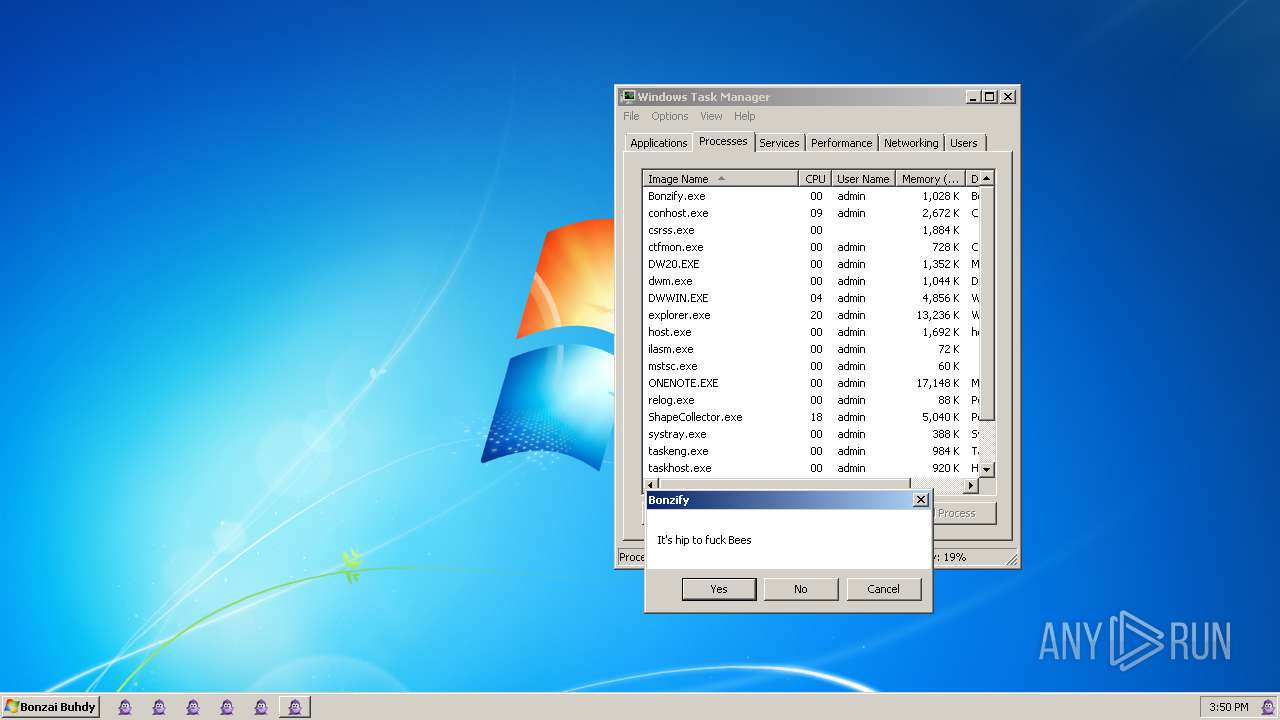1280x720 pixels.
Task: Switch to the Services tab
Action: click(779, 143)
